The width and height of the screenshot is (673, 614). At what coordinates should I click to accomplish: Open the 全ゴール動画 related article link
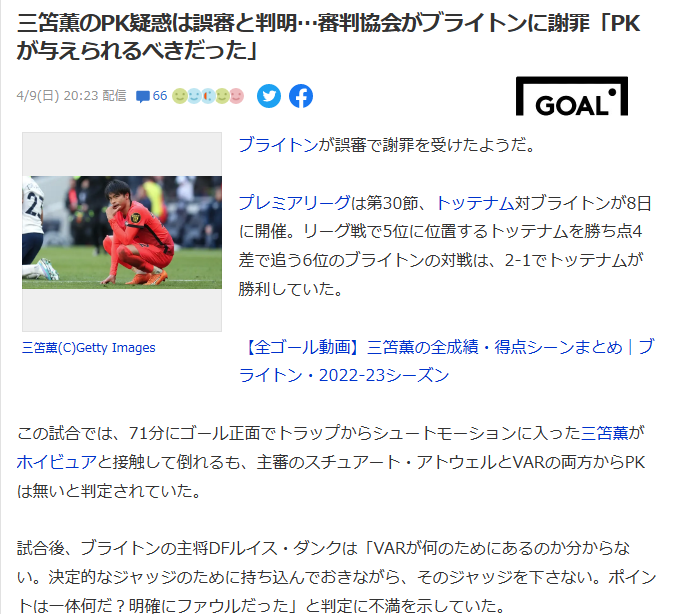(x=446, y=361)
